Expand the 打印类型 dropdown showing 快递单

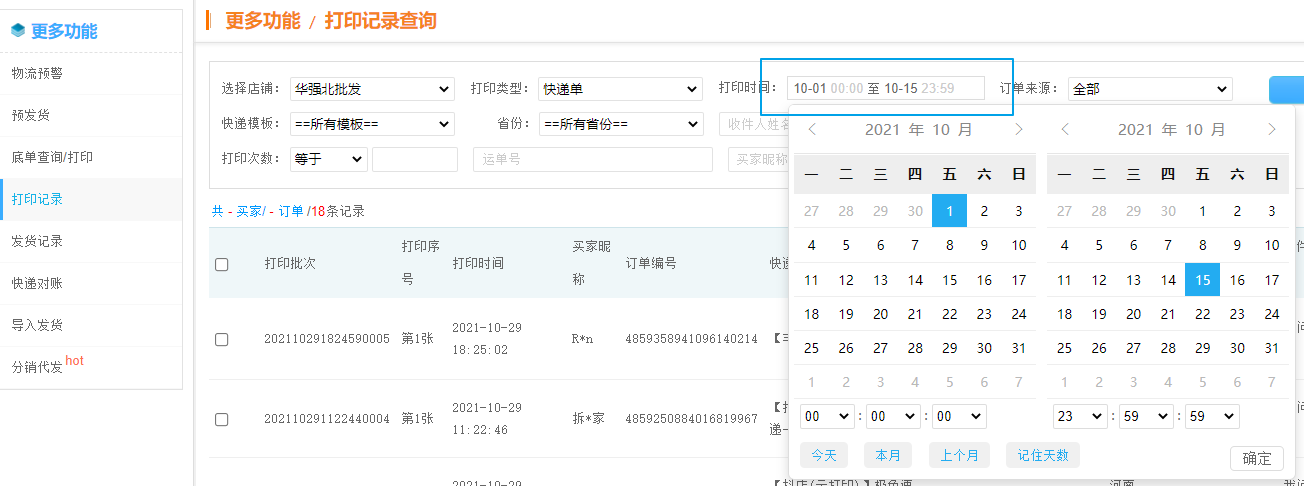[620, 90]
